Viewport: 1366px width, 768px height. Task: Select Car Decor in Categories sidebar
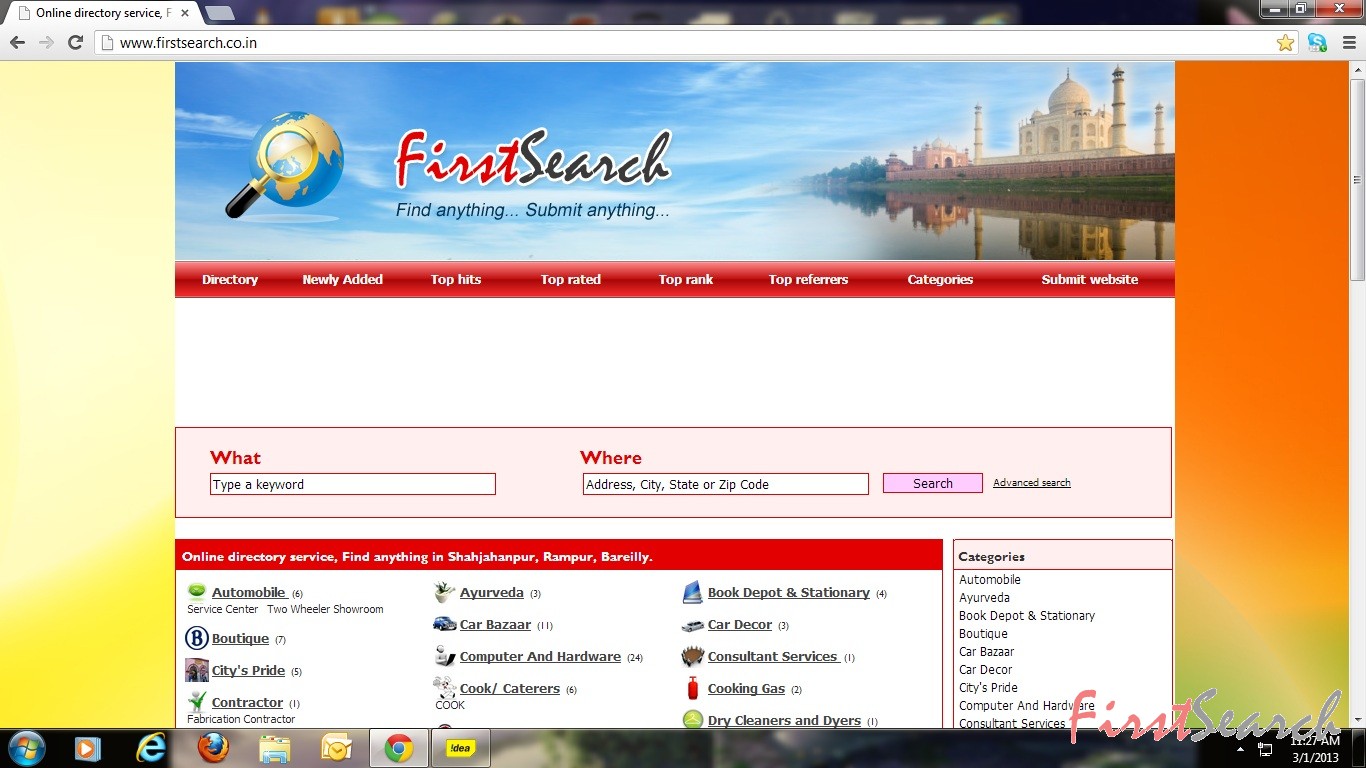pos(985,669)
